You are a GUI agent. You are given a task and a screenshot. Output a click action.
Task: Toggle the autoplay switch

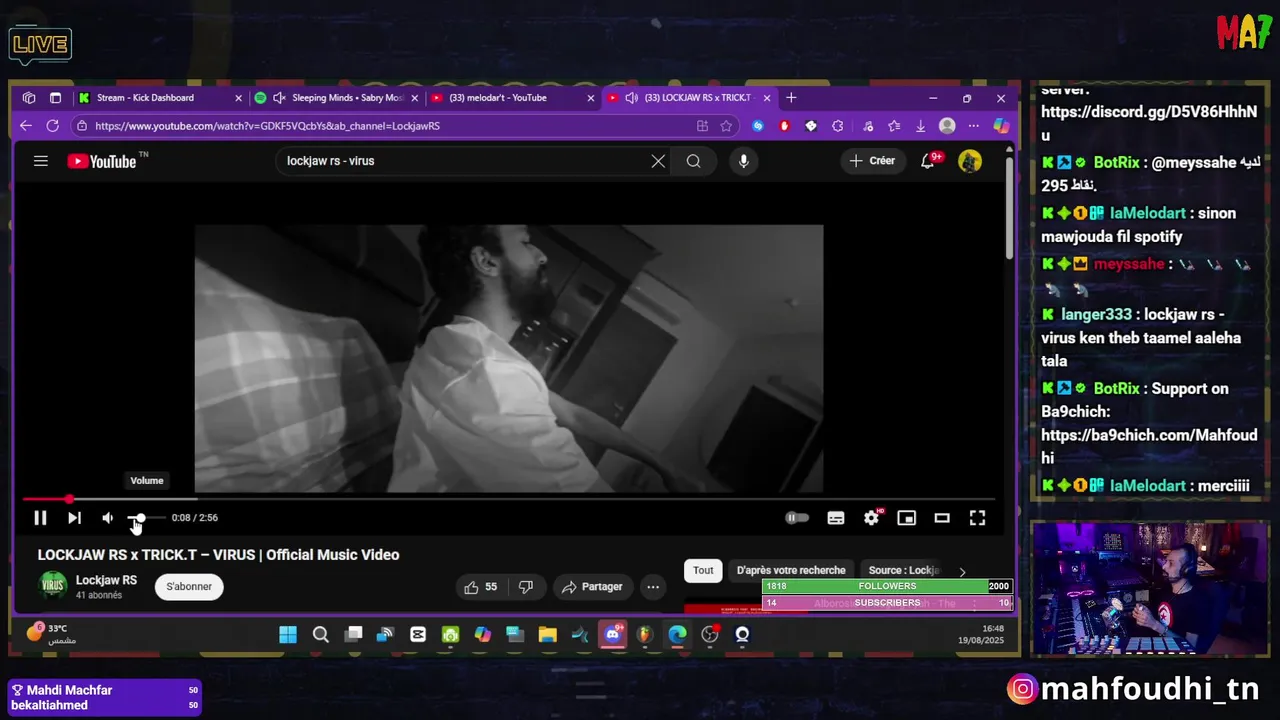coord(797,518)
